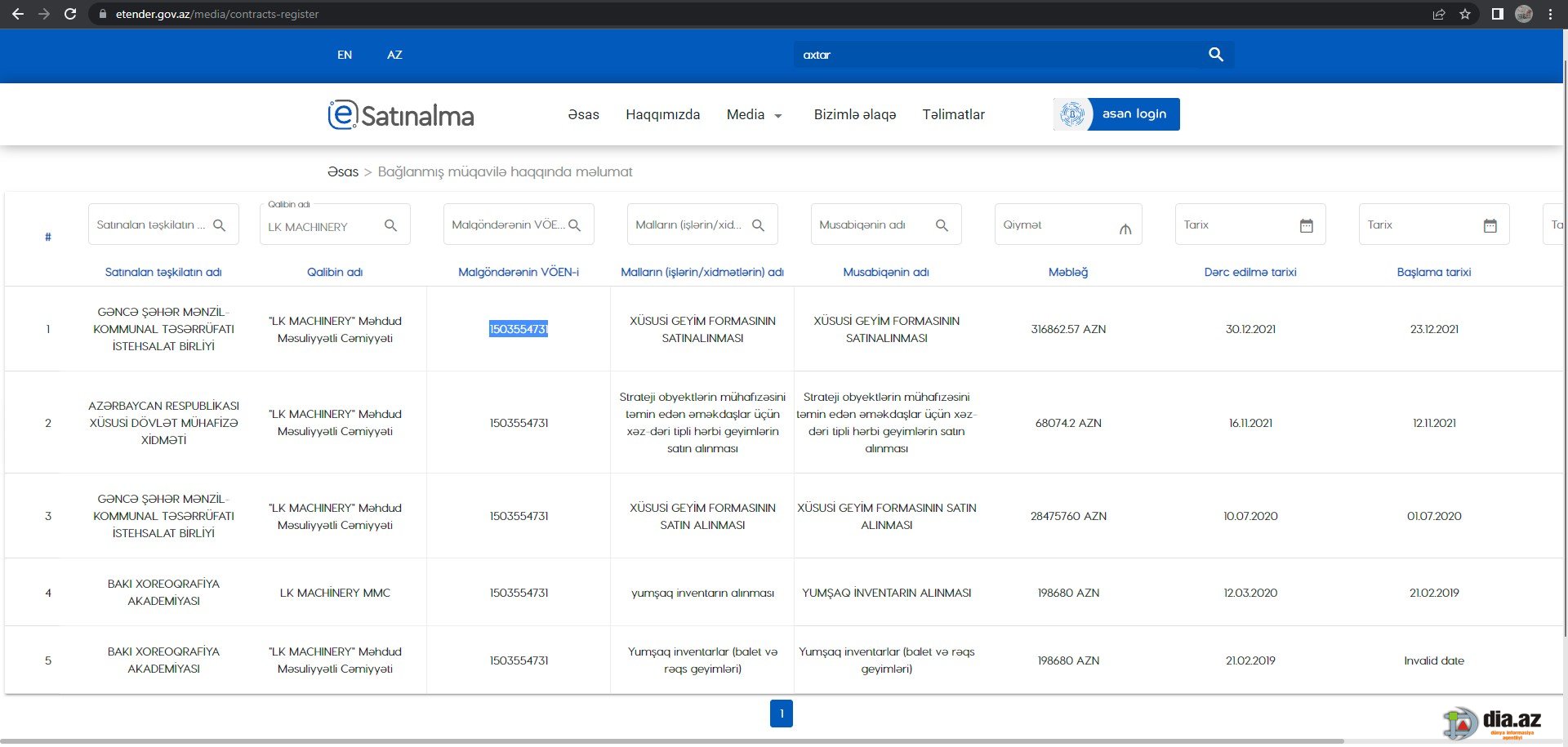The height and width of the screenshot is (747, 1568).
Task: Click the eSatınalma logo
Action: point(400,115)
